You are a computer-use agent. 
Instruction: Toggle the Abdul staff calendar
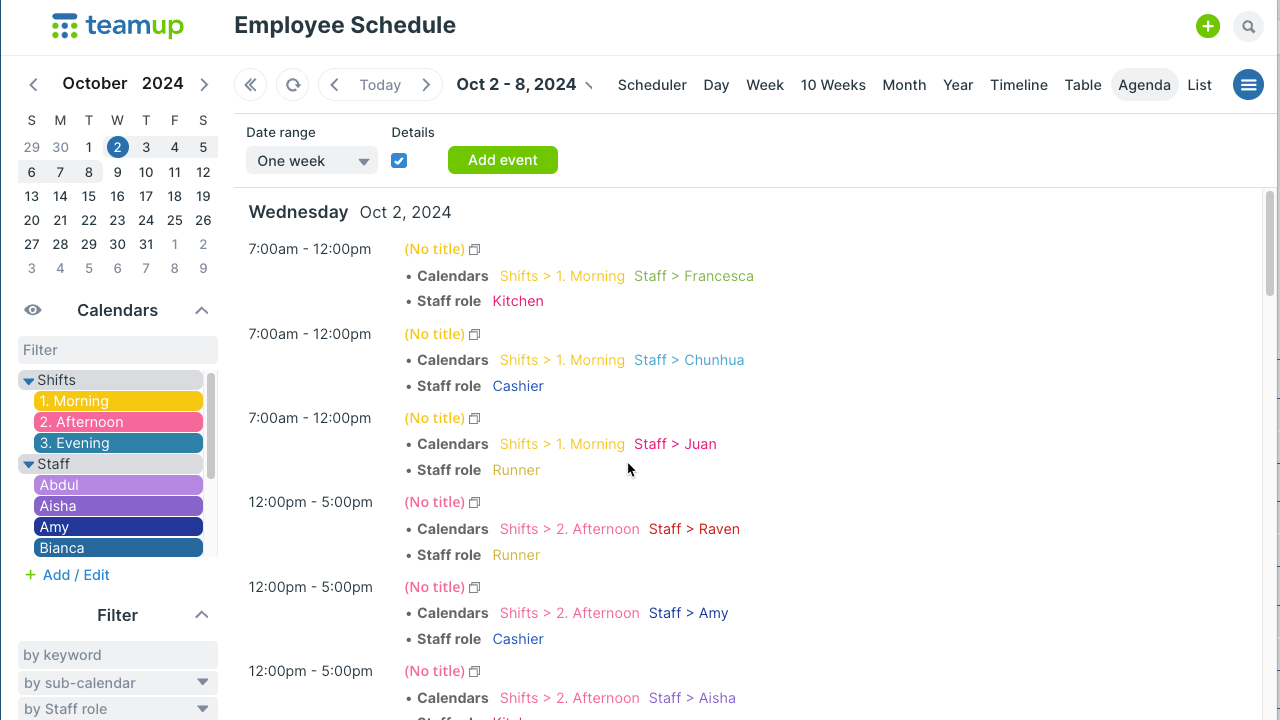pos(118,485)
